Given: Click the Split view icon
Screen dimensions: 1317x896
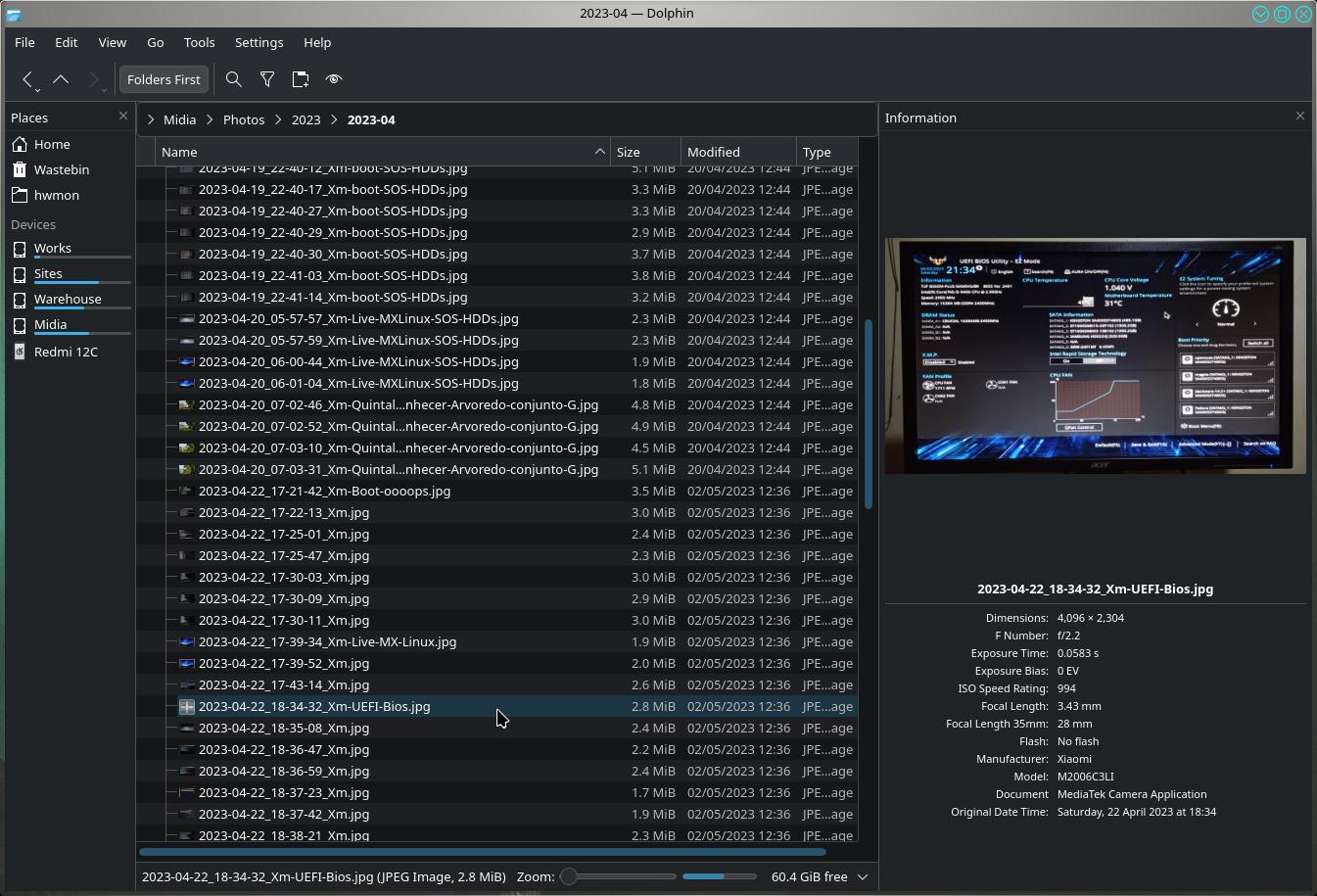Looking at the screenshot, I should [x=301, y=79].
